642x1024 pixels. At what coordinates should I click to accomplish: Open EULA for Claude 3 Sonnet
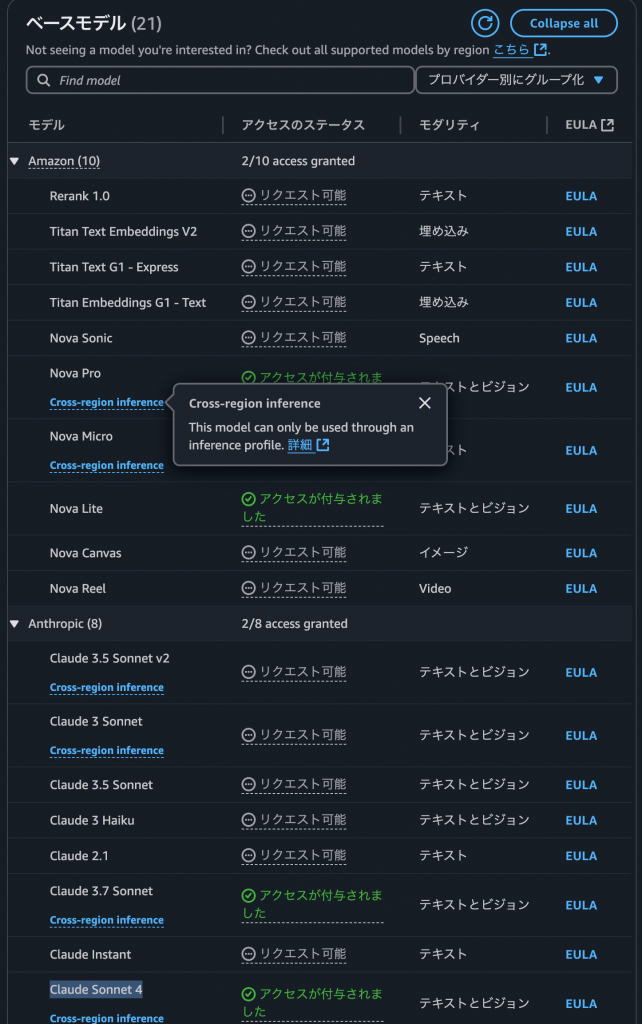tap(581, 735)
